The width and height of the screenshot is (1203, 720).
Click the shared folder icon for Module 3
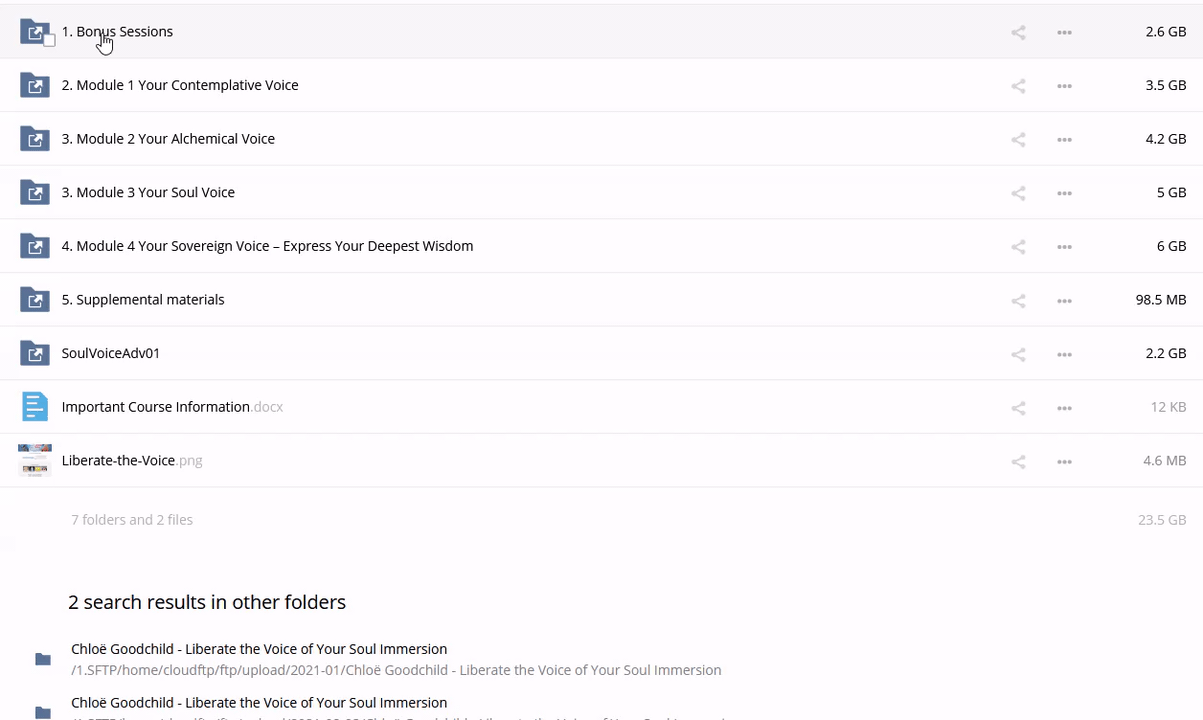[35, 192]
